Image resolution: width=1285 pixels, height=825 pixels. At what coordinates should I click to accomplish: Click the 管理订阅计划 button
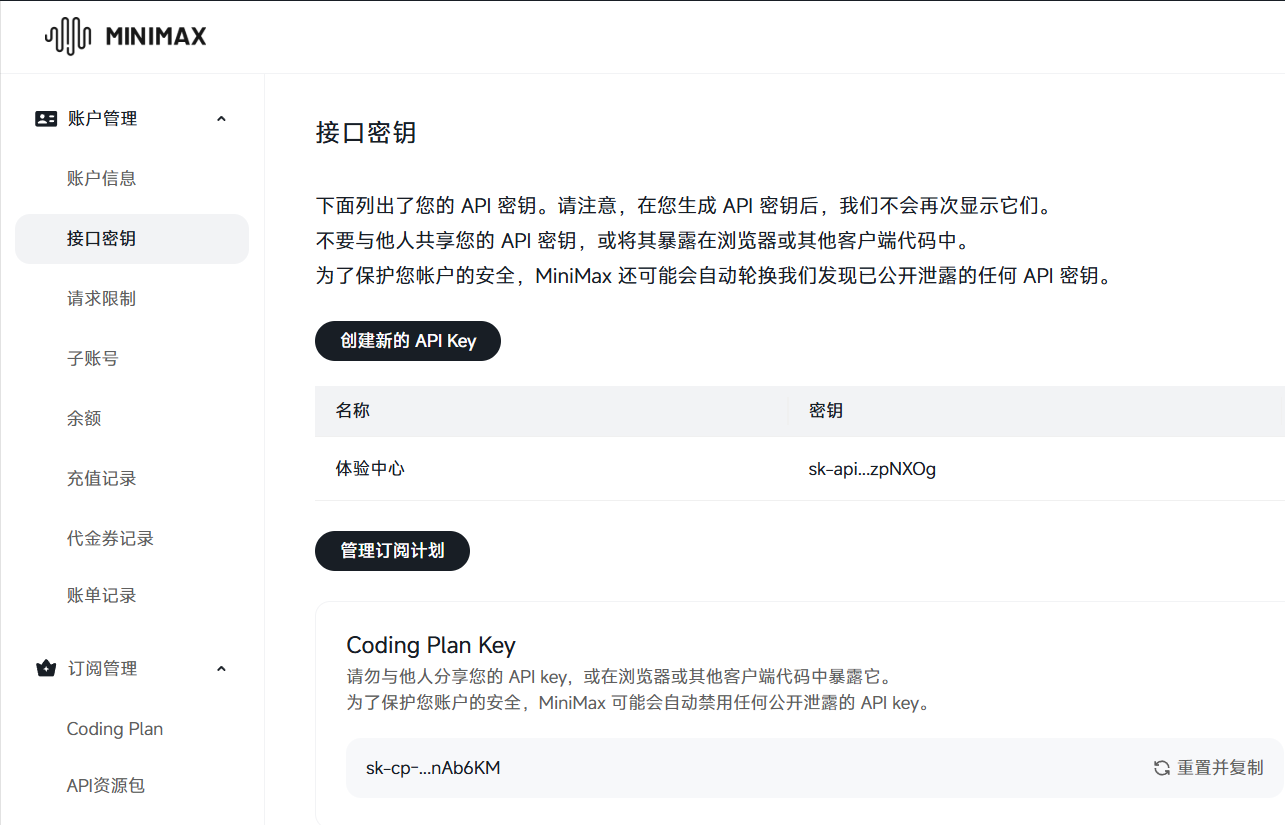[392, 551]
